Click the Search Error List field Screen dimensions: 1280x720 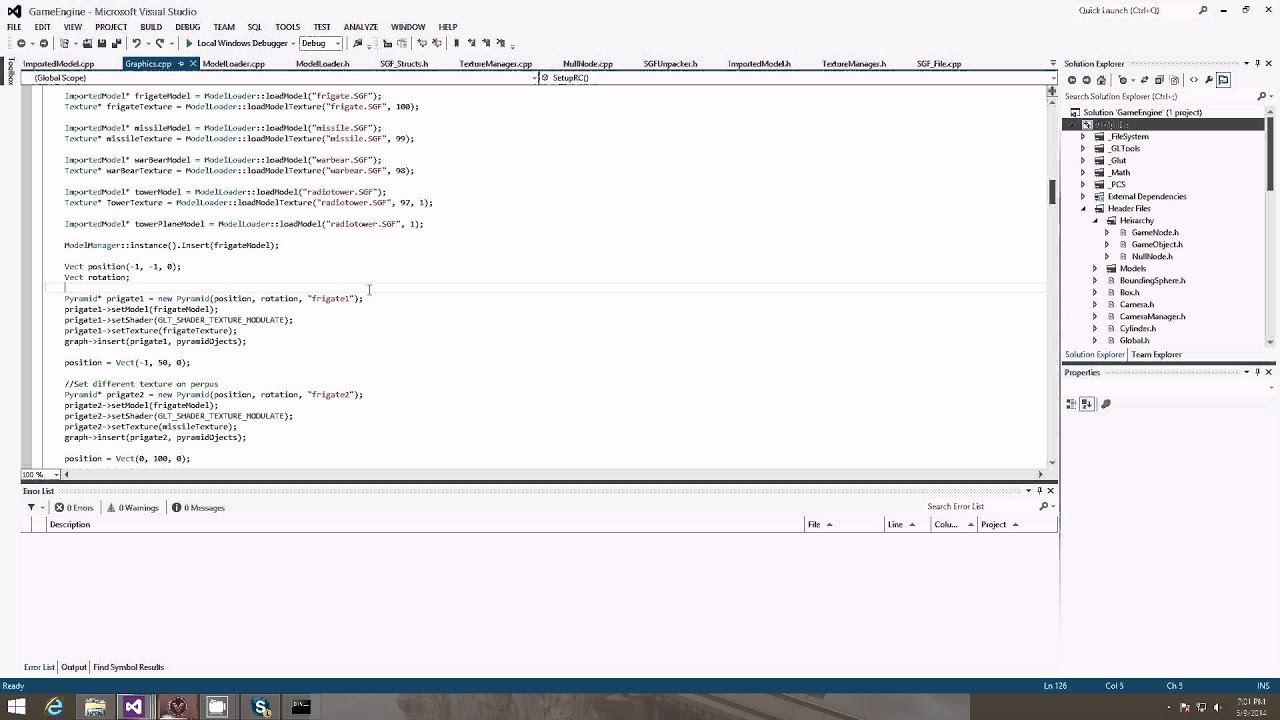[x=982, y=507]
